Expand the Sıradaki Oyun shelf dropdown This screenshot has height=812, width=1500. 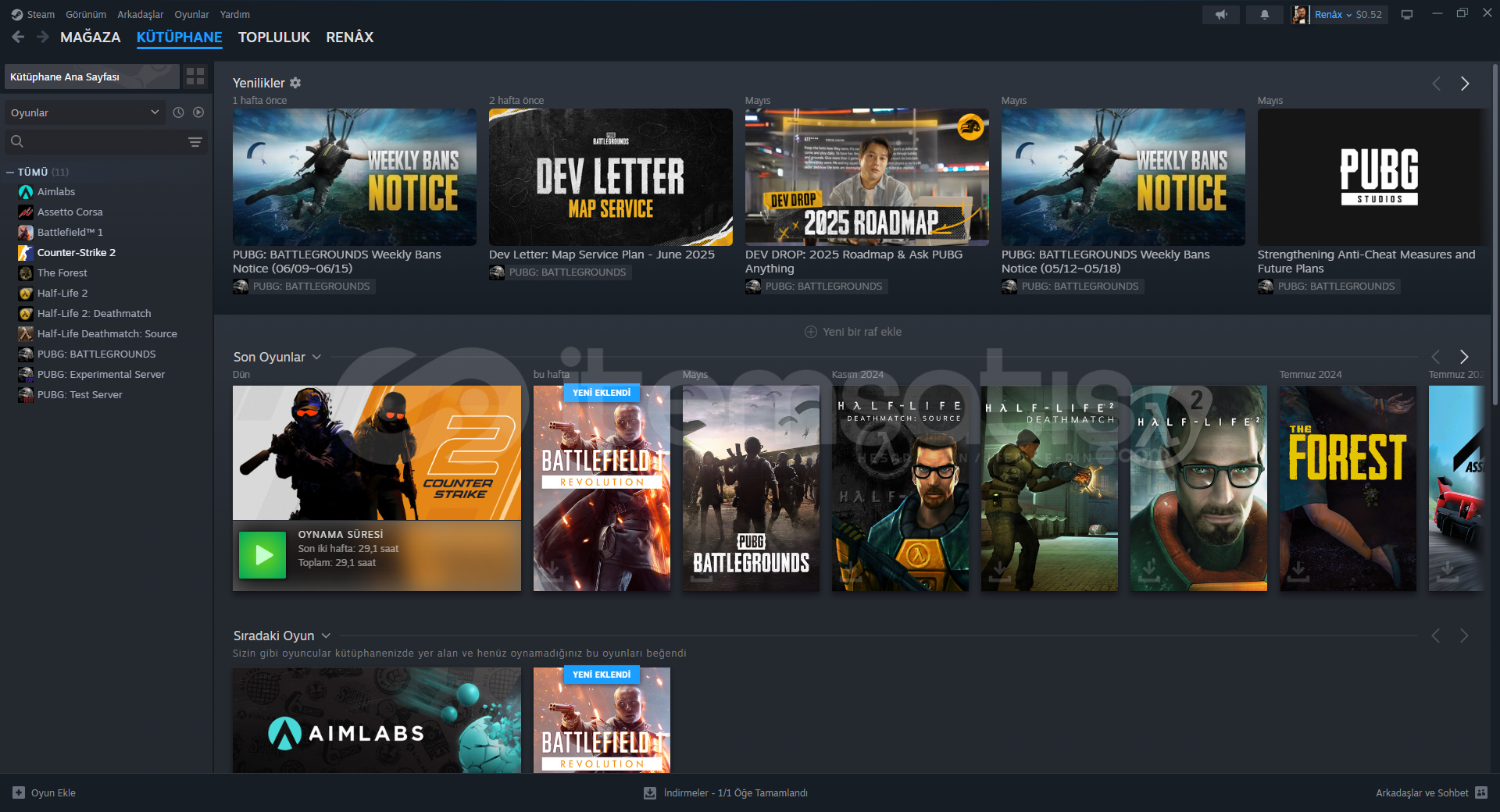tap(326, 636)
